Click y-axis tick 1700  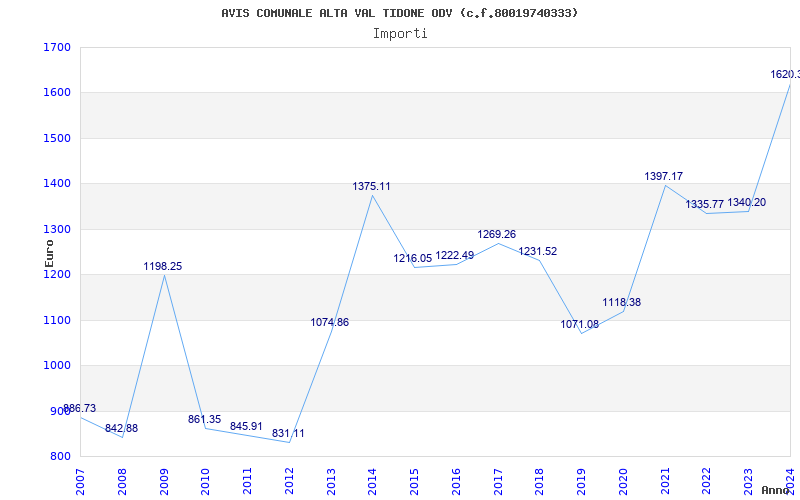[57, 47]
